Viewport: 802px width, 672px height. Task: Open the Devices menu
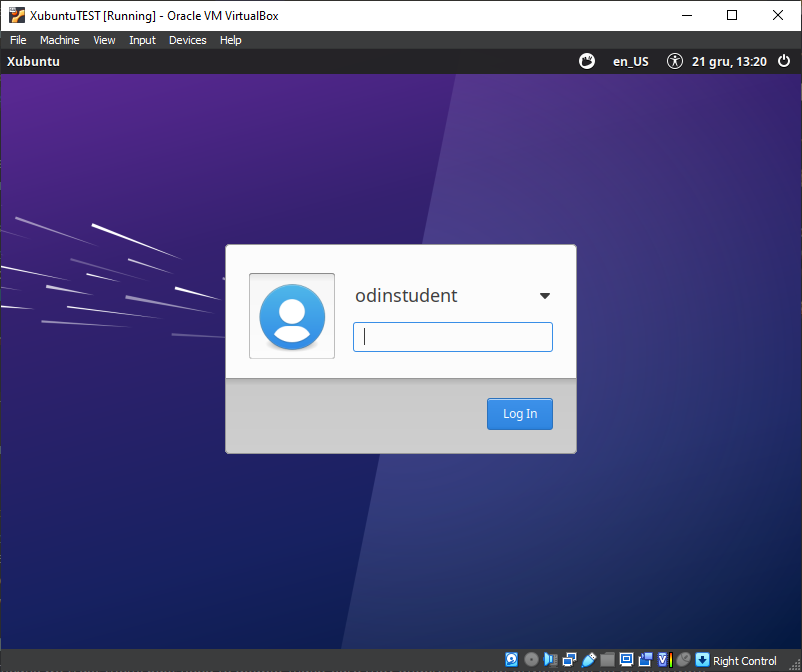click(x=188, y=40)
